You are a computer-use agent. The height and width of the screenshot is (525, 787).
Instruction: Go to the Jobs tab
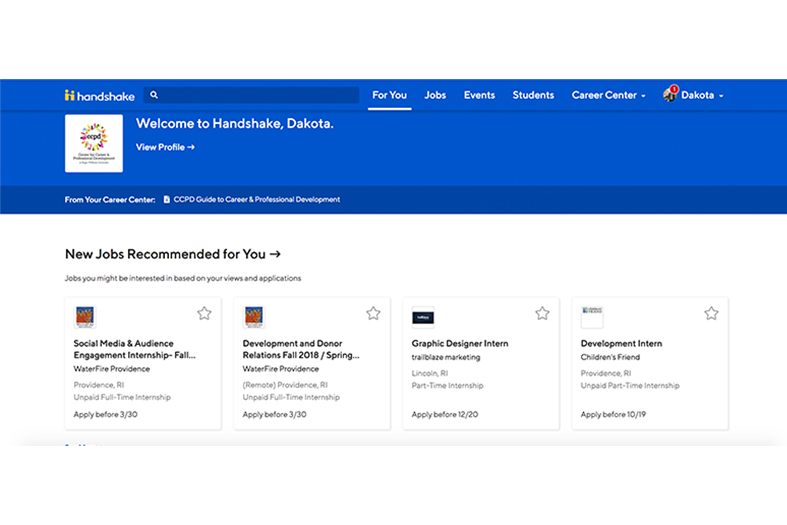coord(435,95)
